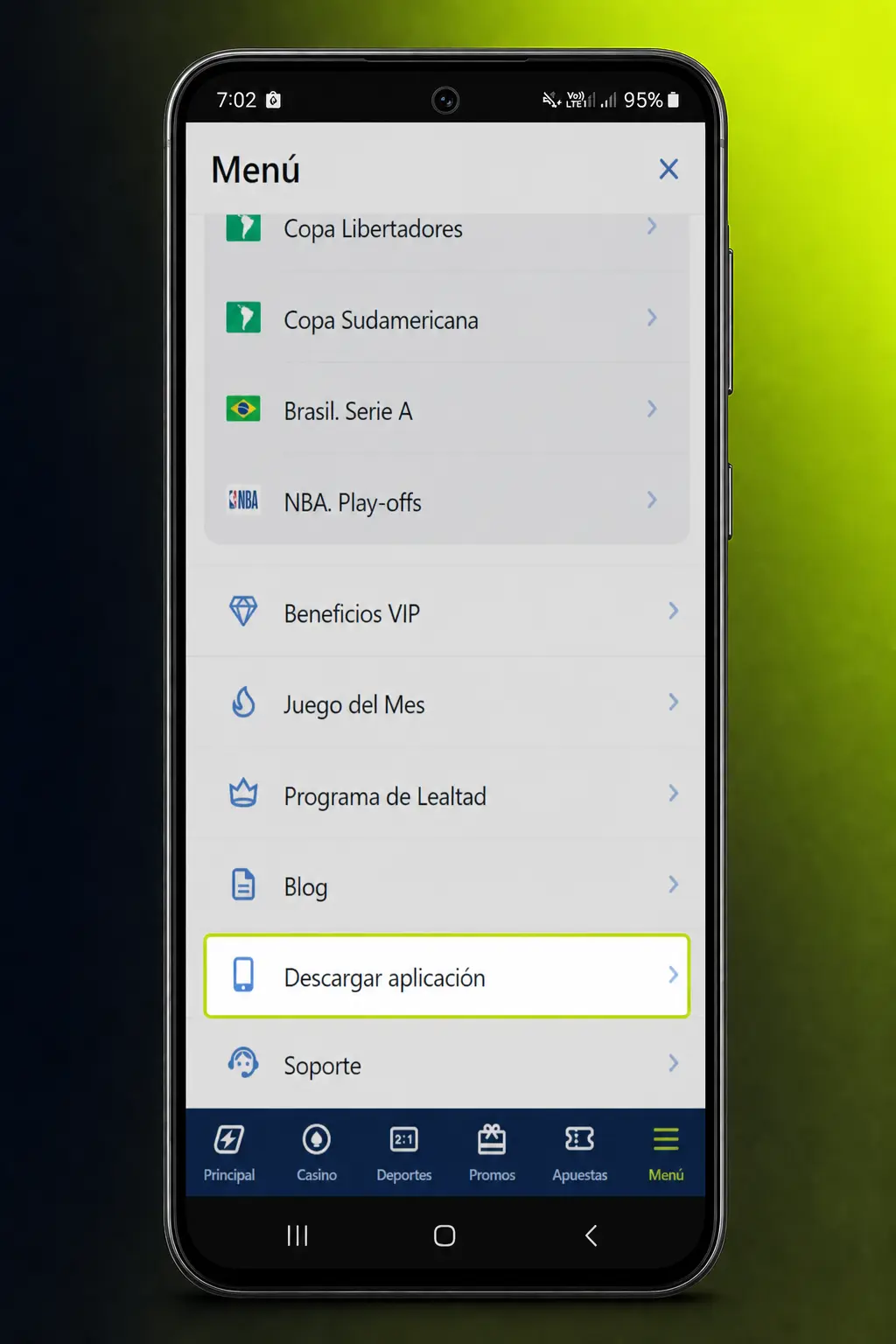Tap the phone icon for Descargar aplicación

coord(243,975)
